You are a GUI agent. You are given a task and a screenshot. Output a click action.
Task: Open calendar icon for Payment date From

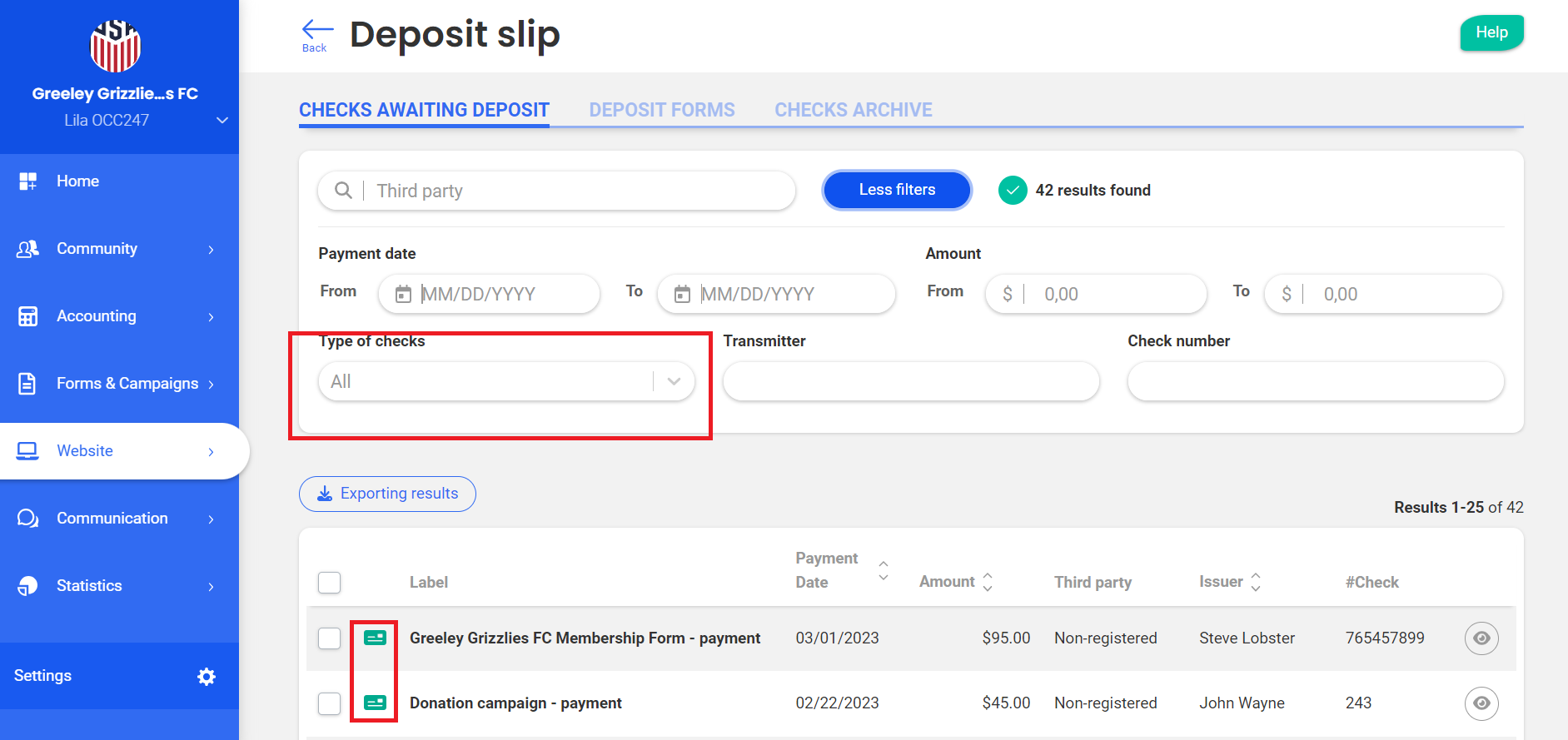click(x=403, y=294)
